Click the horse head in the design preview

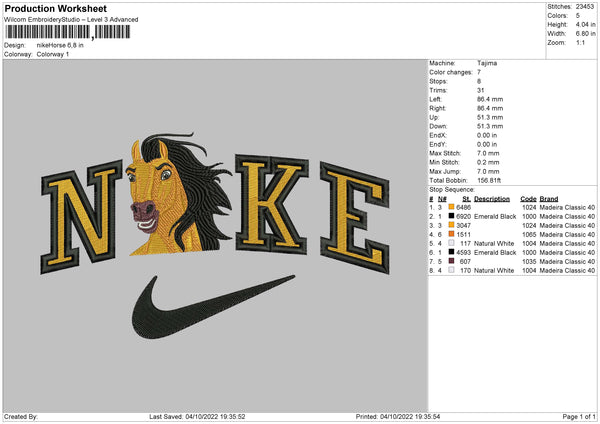click(180, 193)
